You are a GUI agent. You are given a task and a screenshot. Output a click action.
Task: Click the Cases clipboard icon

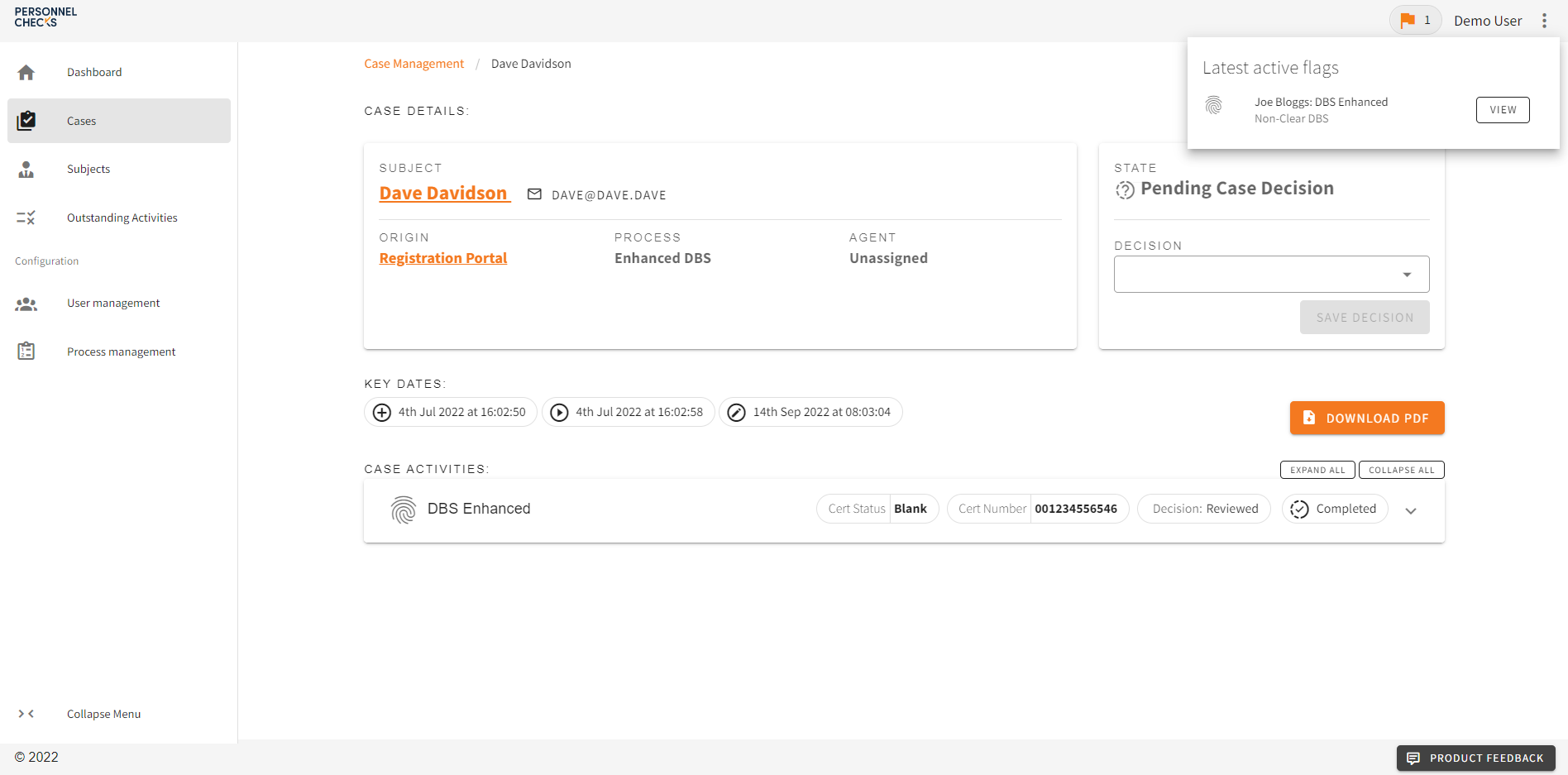tap(26, 121)
